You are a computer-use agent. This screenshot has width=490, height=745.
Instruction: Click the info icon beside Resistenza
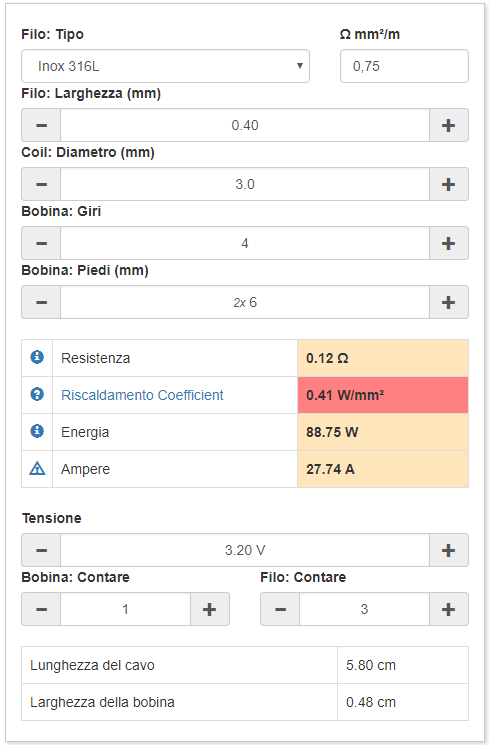point(37,357)
